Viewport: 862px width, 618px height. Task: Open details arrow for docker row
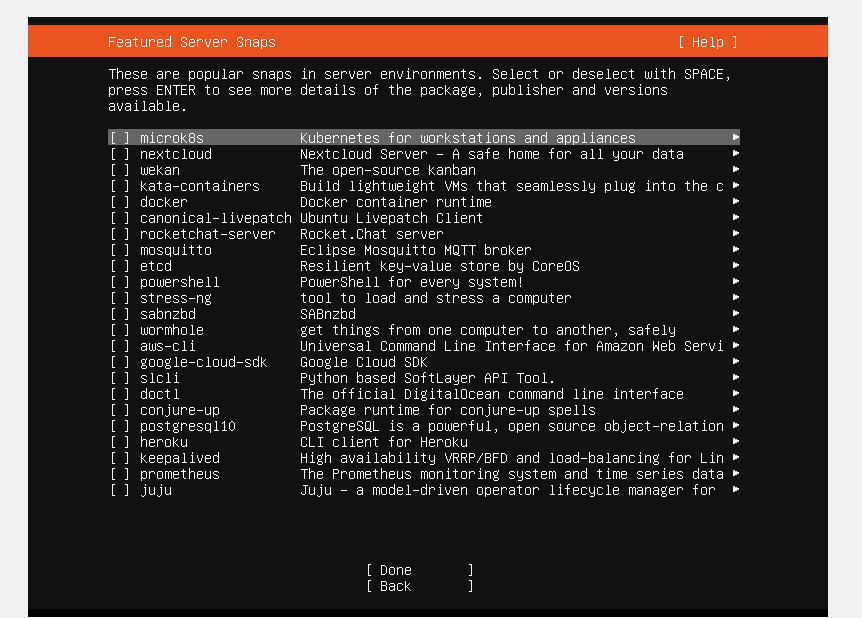pyautogui.click(x=736, y=201)
